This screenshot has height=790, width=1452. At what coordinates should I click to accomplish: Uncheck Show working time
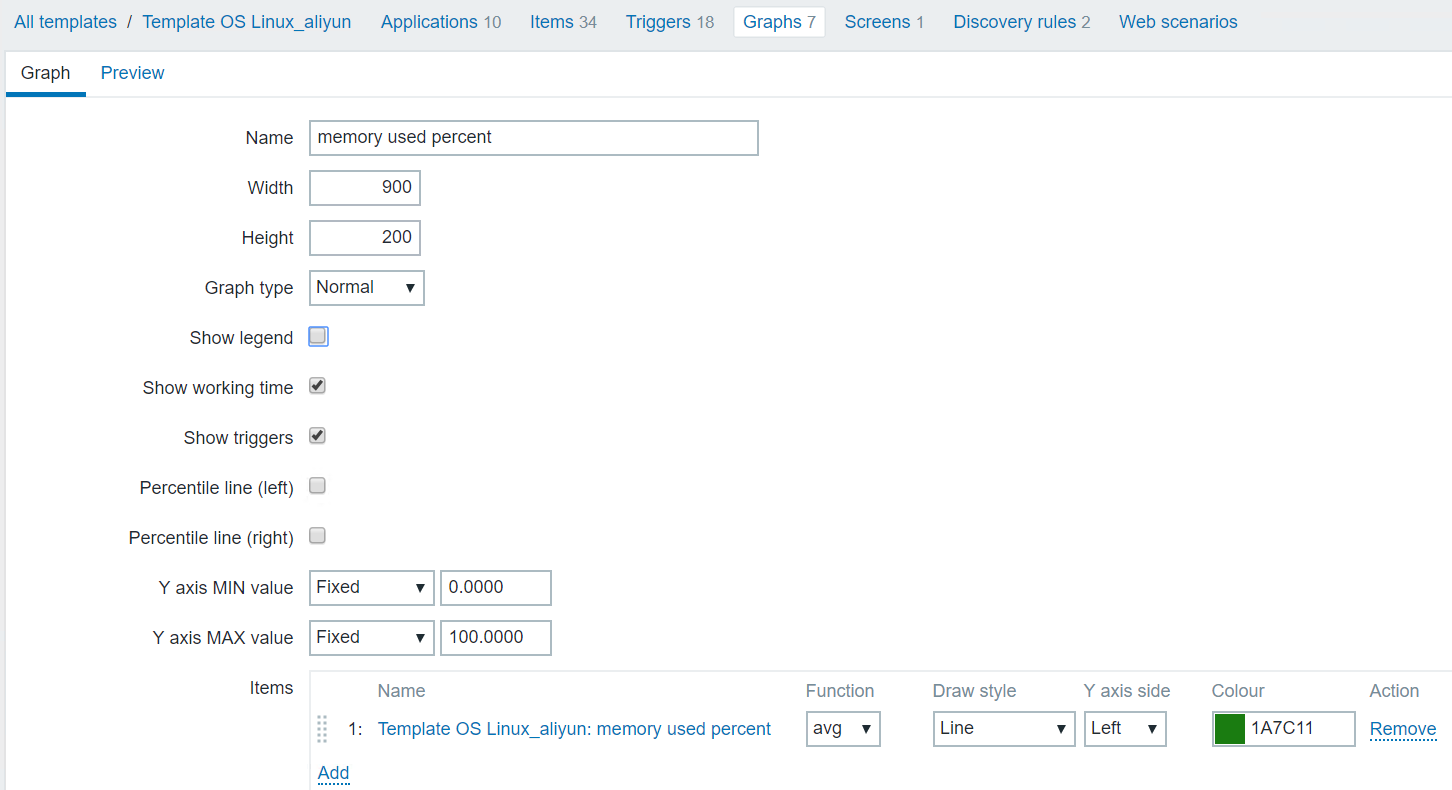tap(318, 387)
